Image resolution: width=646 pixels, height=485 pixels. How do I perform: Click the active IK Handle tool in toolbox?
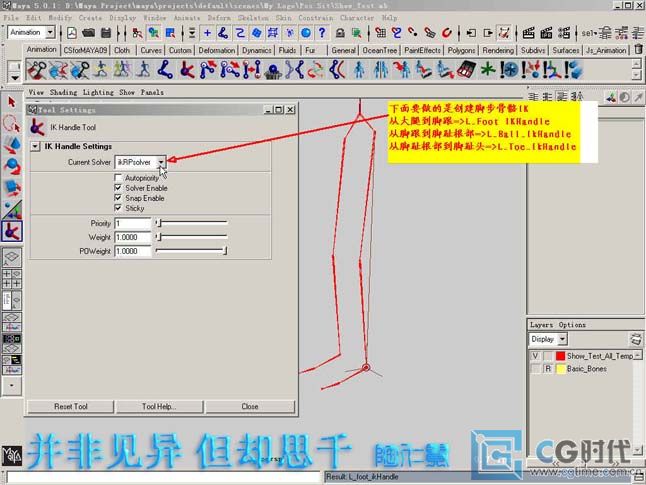click(x=12, y=232)
